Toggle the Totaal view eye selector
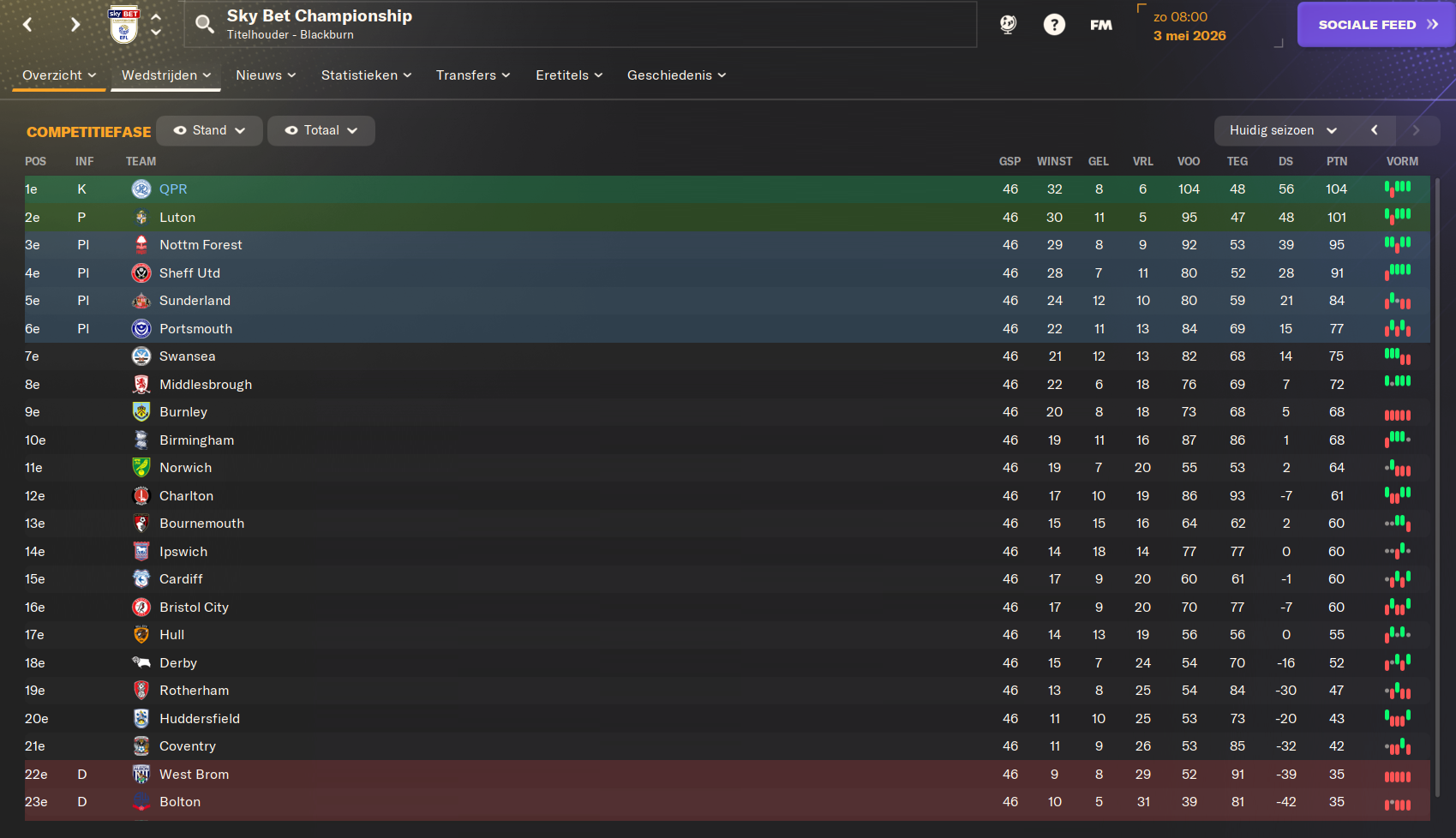 point(321,130)
